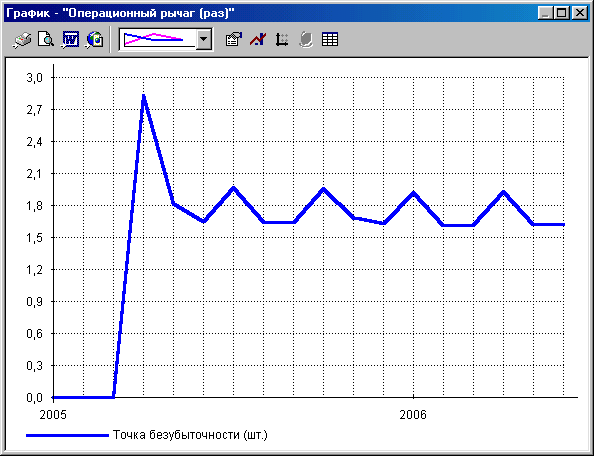594x456 pixels.
Task: Open chart properties settings icon
Action: pyautogui.click(x=233, y=39)
